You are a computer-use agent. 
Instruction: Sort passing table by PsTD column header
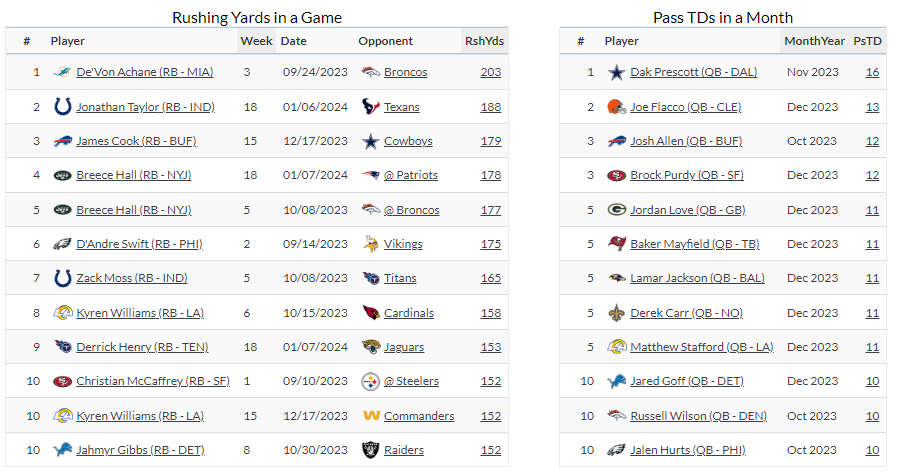pos(866,41)
